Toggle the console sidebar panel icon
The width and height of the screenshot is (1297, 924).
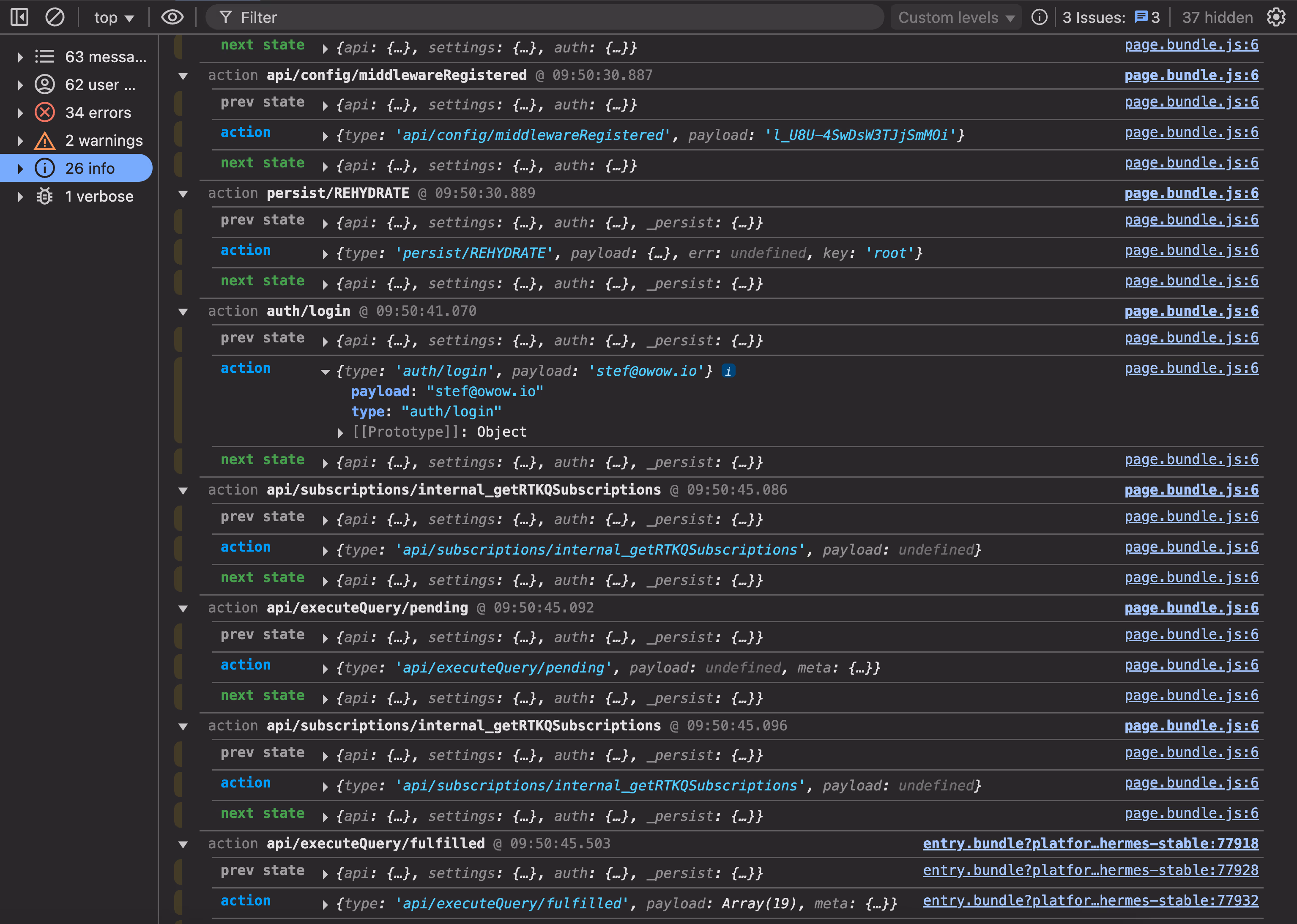(19, 17)
